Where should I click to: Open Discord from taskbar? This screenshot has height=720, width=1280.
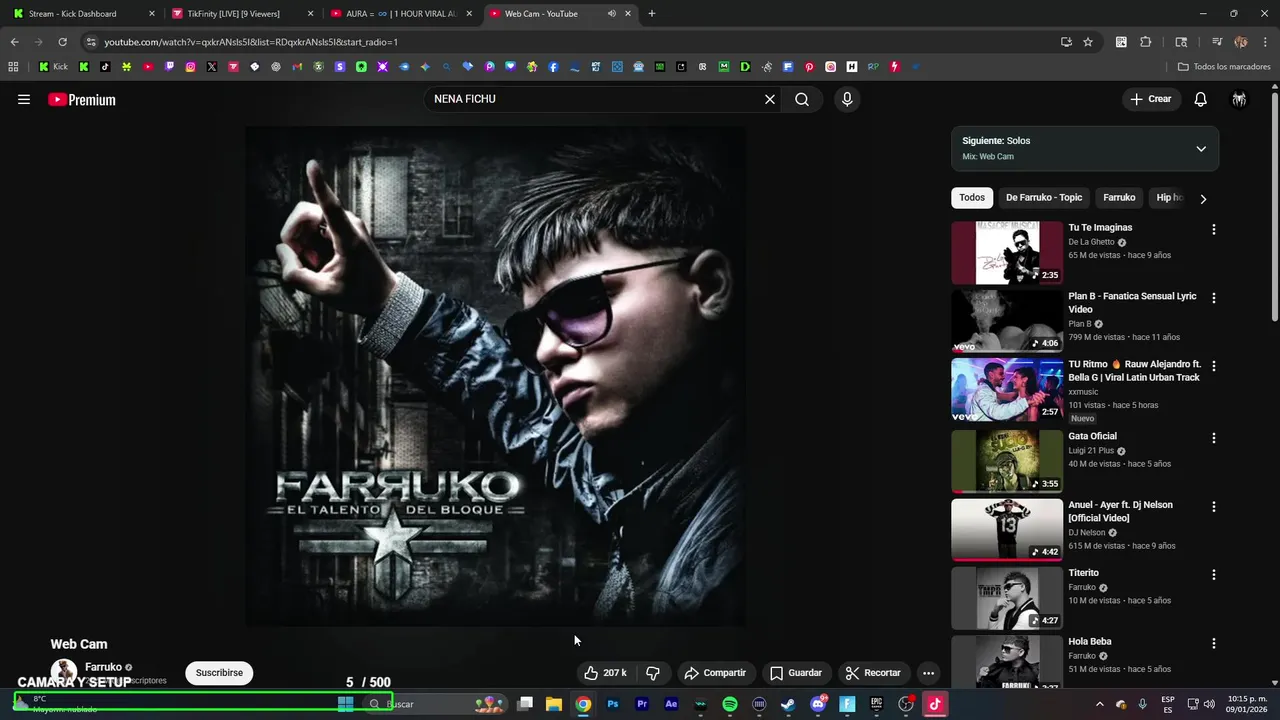click(818, 704)
